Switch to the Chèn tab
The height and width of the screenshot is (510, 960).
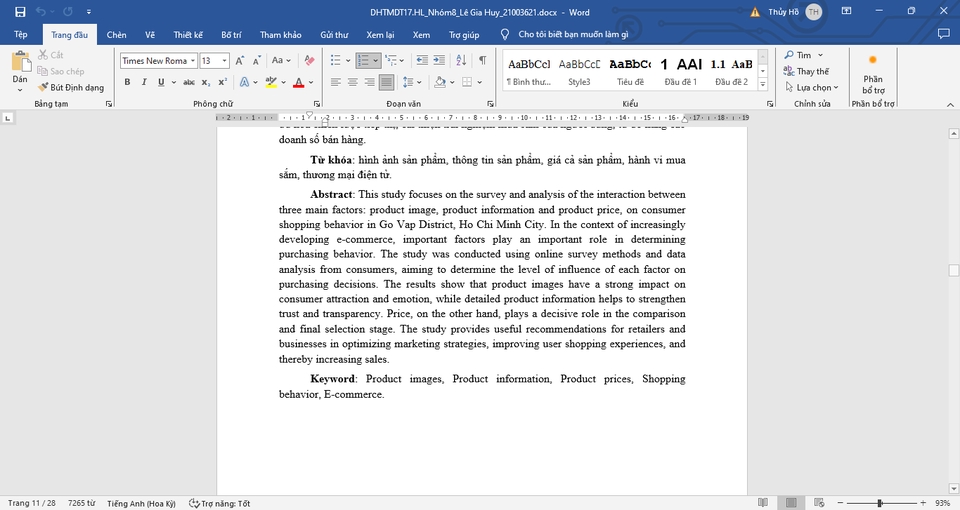(116, 35)
